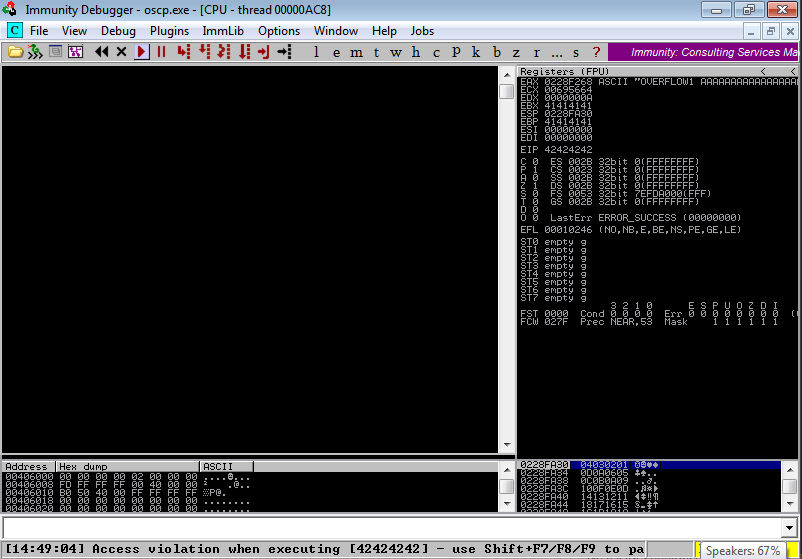
Task: Open the memory map via the 'm' button
Action: 356,52
